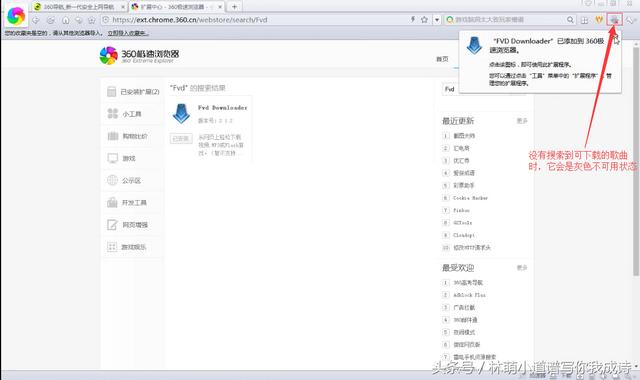640x380 pixels.
Task: Click the Fvd store search field
Action: coord(483,89)
